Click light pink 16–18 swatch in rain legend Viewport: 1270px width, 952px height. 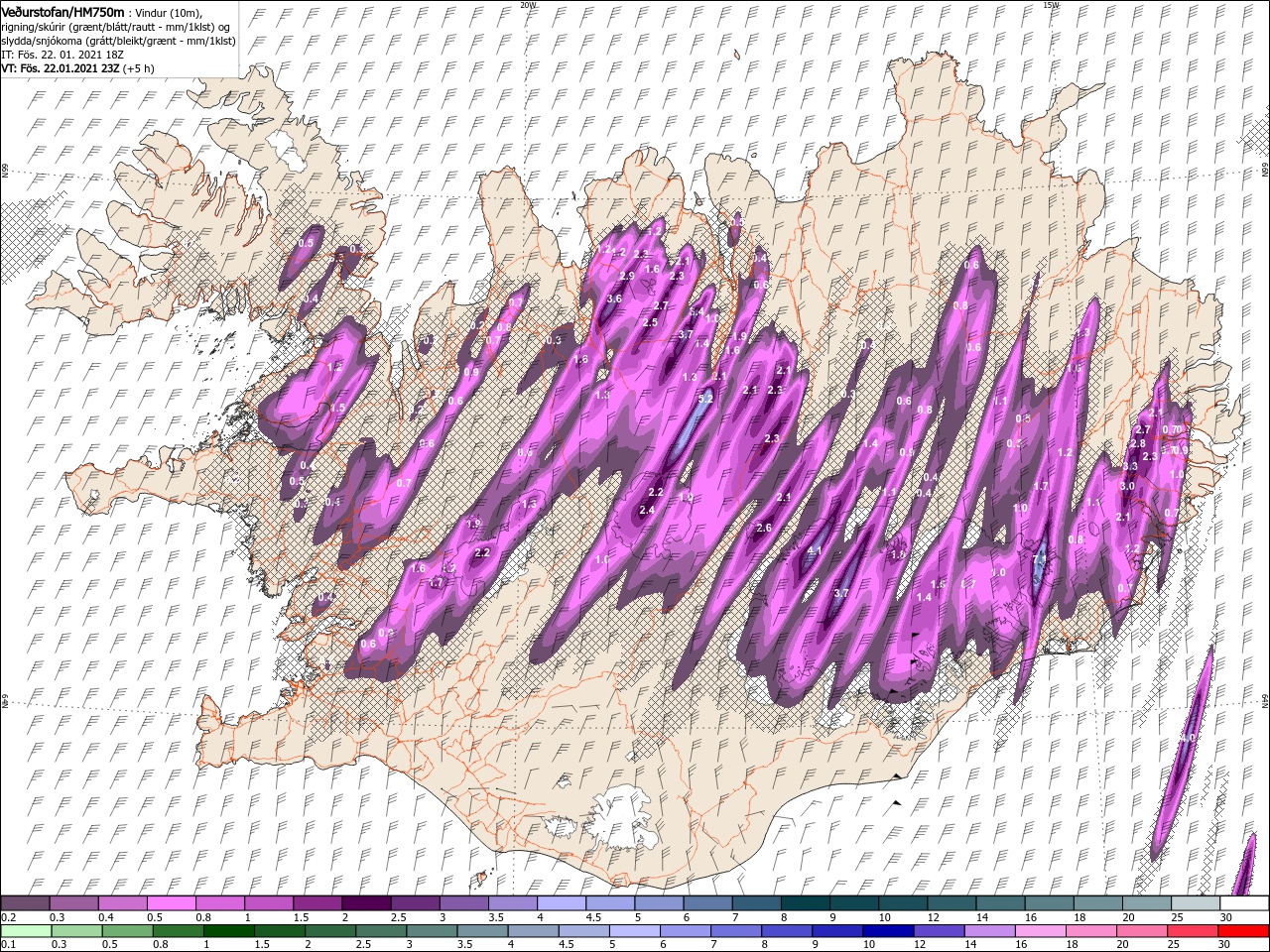(1039, 931)
